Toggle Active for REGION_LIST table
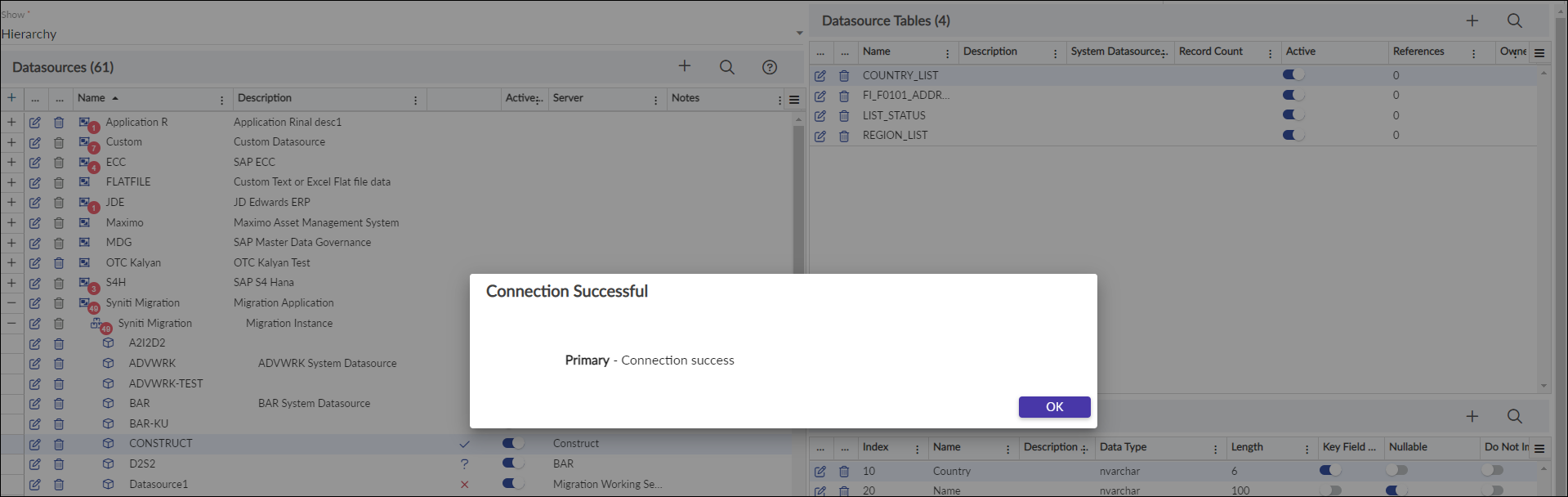Screen dimensions: 1568x497 [x=1293, y=135]
